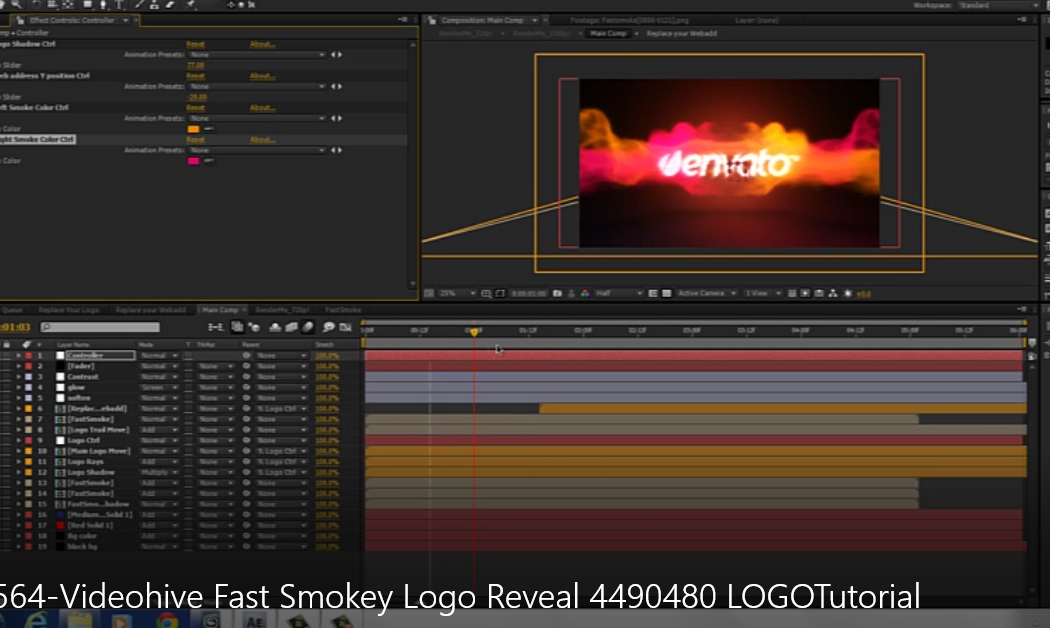Click the right smoke color eyedropper
This screenshot has width=1050, height=628.
click(x=209, y=161)
